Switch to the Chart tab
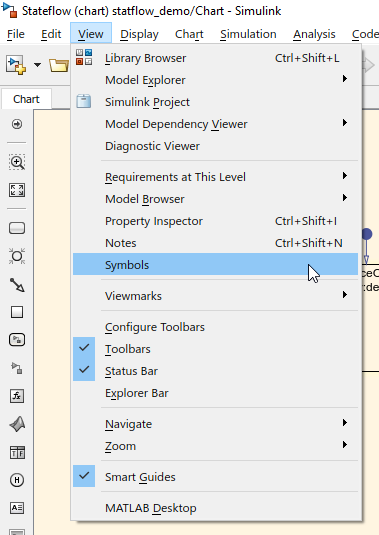 pos(26,99)
